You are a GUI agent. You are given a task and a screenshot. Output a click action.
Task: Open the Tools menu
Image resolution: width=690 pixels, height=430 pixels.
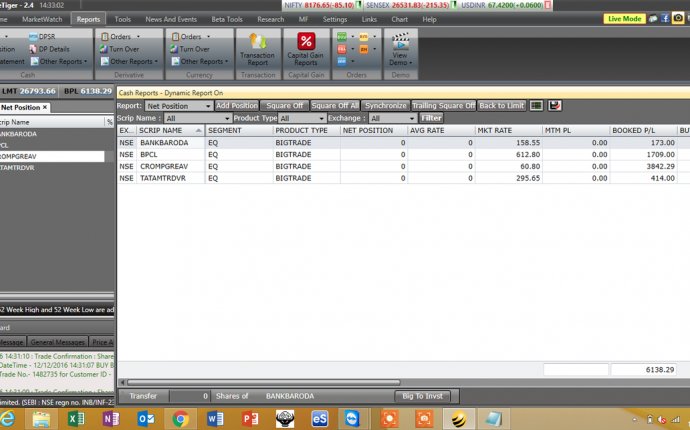[x=122, y=19]
